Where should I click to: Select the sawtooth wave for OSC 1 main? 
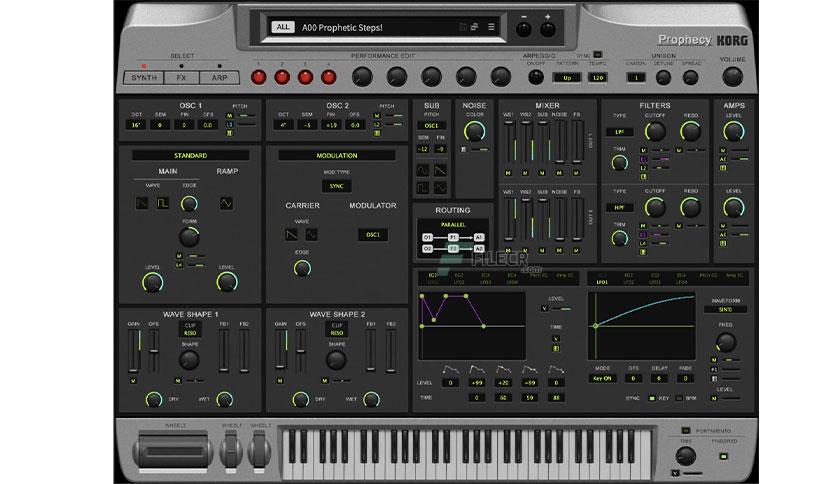[142, 203]
